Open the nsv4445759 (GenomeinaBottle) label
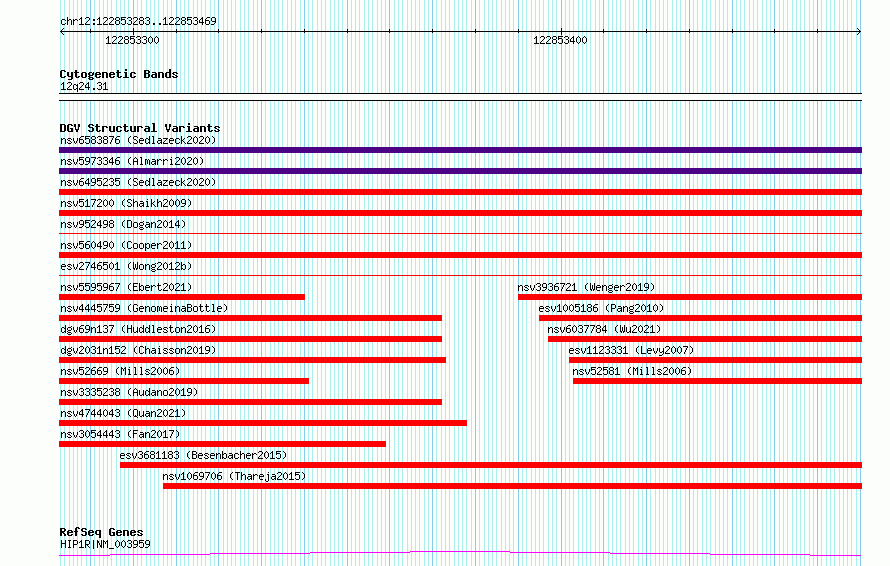 click(144, 308)
